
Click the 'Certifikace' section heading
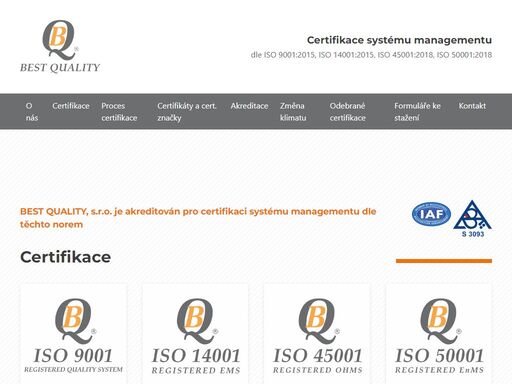point(65,257)
